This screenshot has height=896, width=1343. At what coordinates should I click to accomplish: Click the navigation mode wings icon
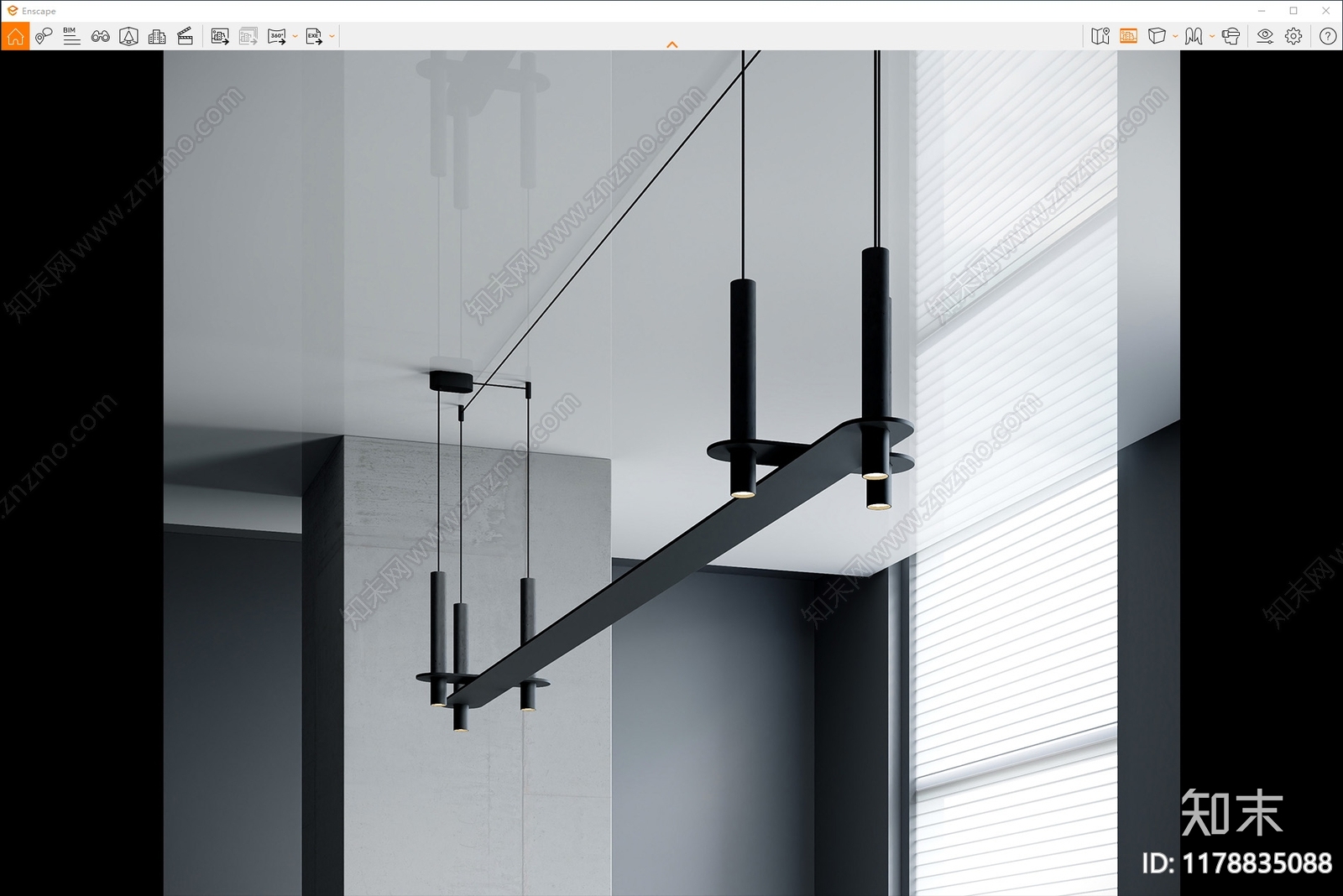point(1194,36)
